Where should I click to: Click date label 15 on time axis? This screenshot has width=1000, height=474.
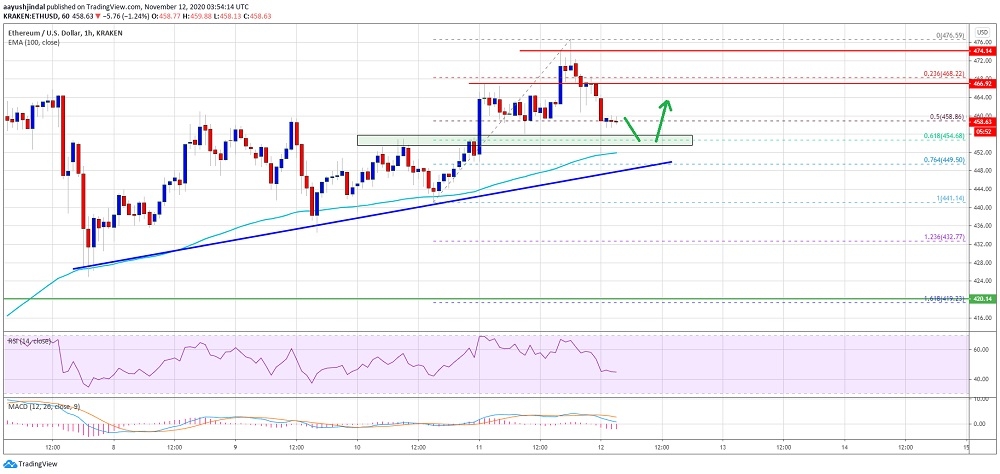967,447
